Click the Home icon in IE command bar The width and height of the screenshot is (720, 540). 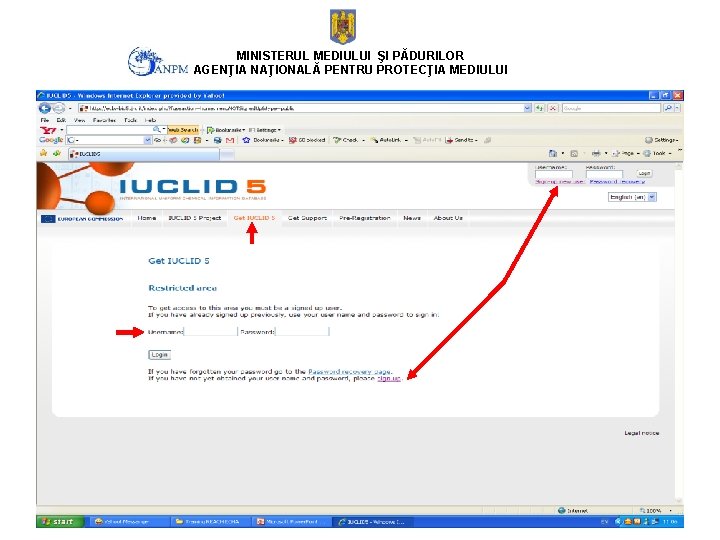(553, 153)
